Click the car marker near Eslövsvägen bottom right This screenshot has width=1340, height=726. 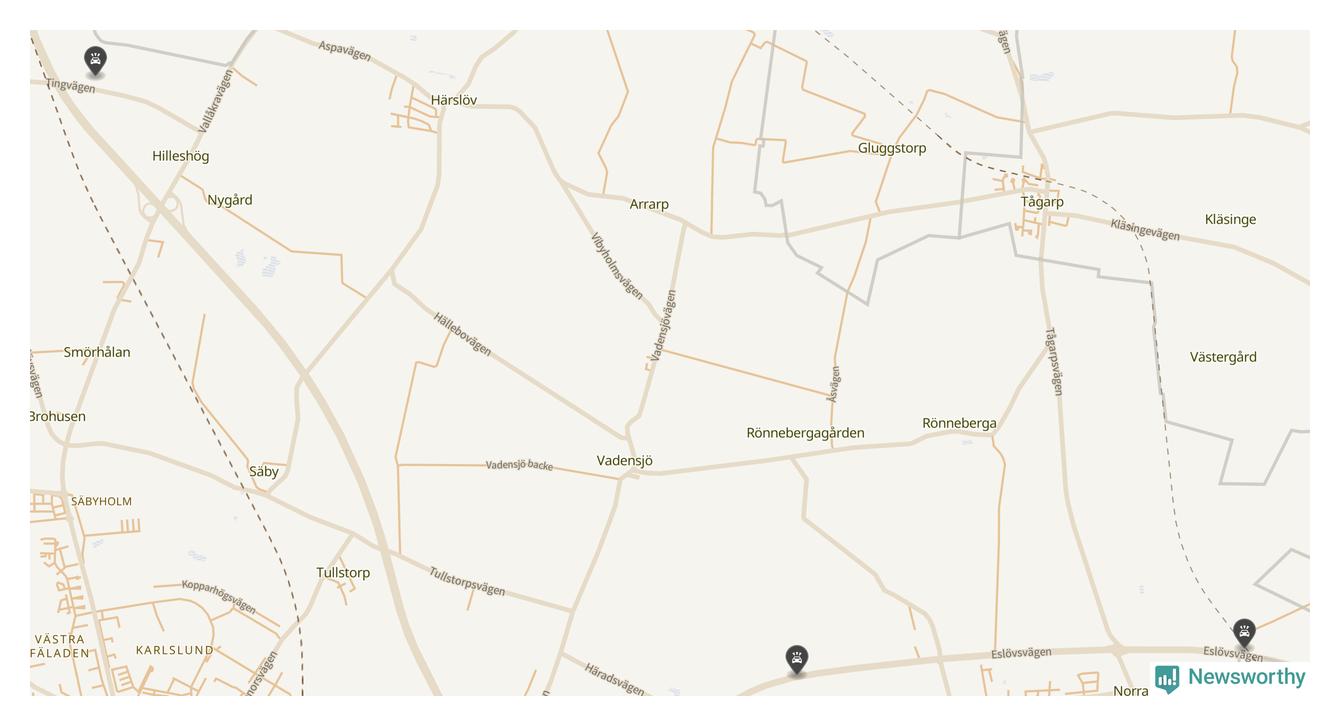pyautogui.click(x=1243, y=633)
